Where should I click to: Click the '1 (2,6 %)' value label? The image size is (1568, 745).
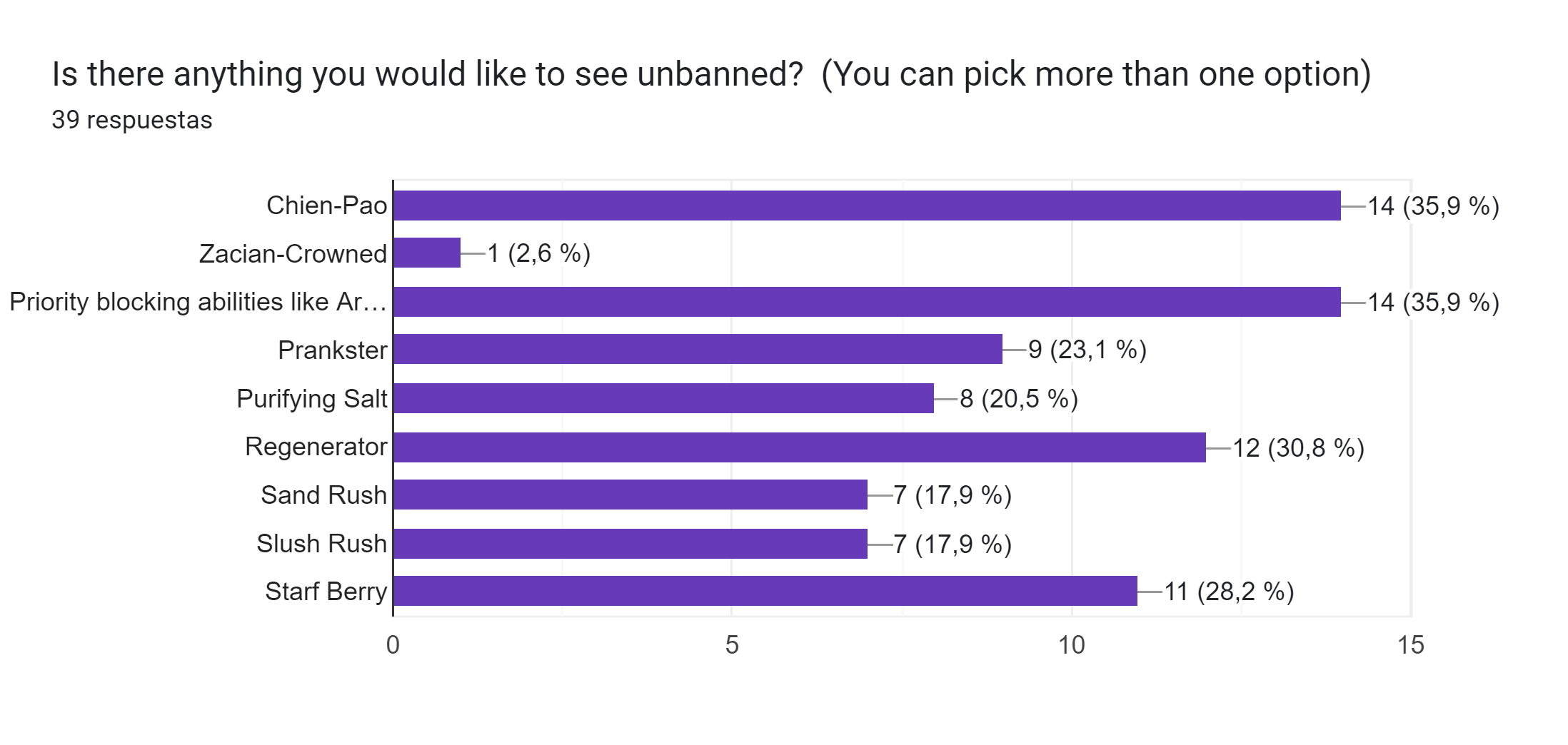(538, 253)
